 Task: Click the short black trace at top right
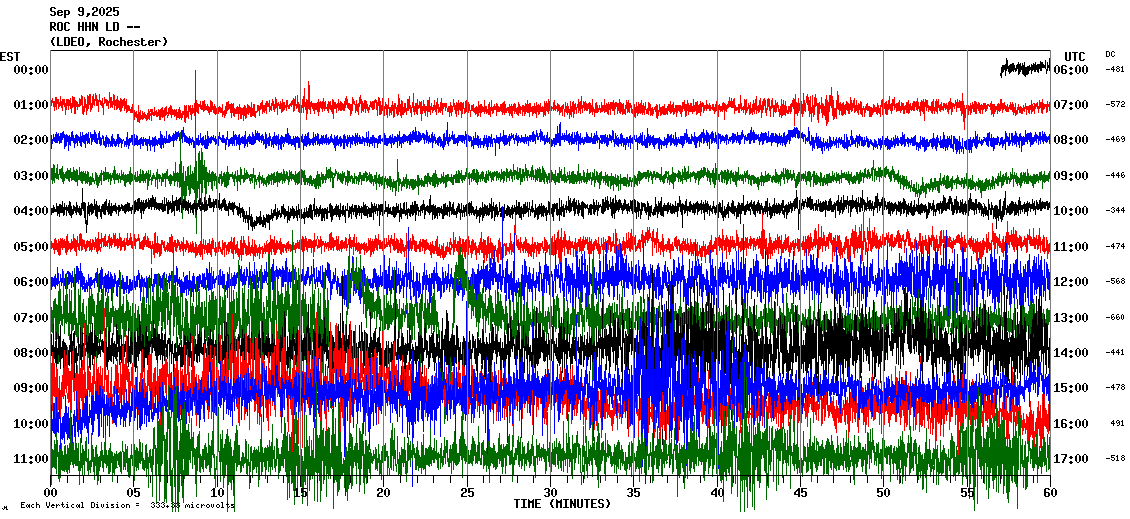pos(1024,68)
